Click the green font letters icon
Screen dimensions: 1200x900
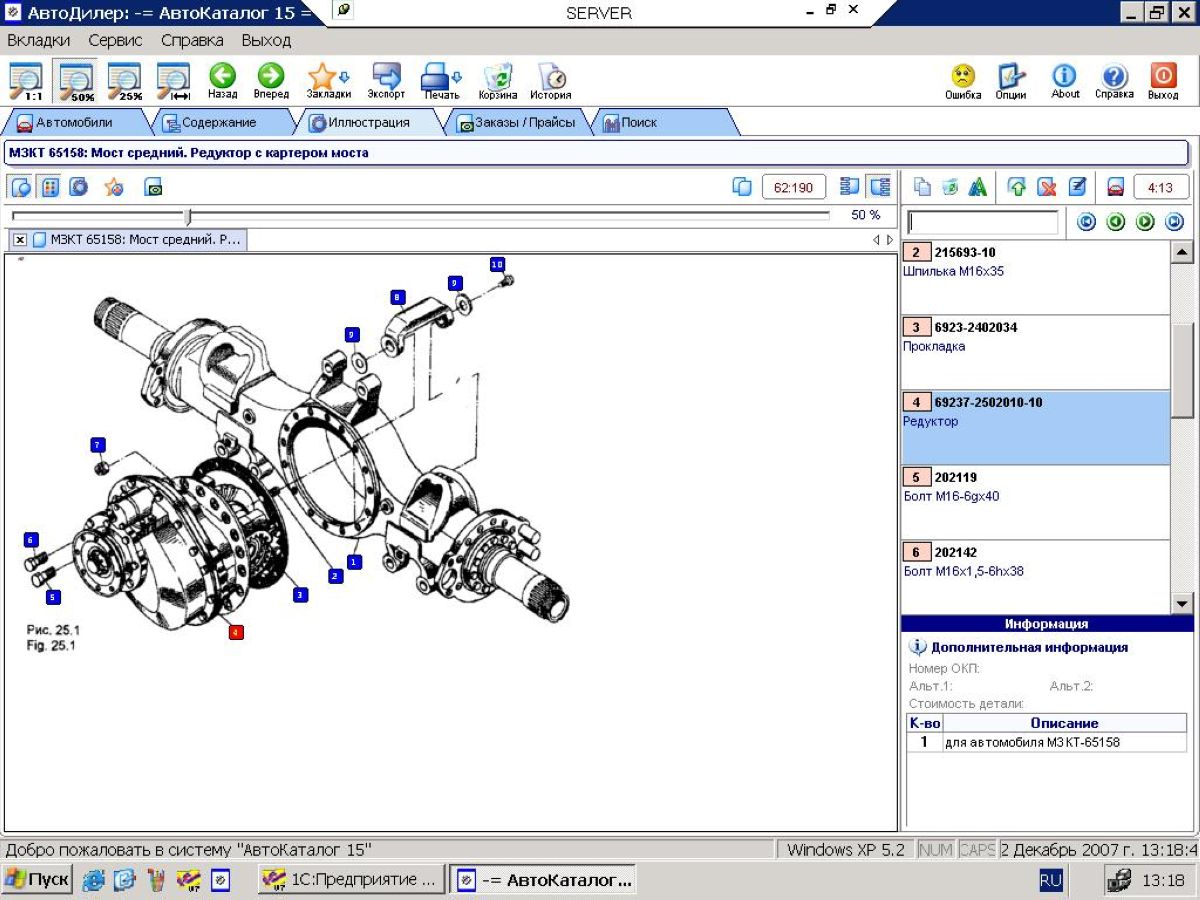978,187
